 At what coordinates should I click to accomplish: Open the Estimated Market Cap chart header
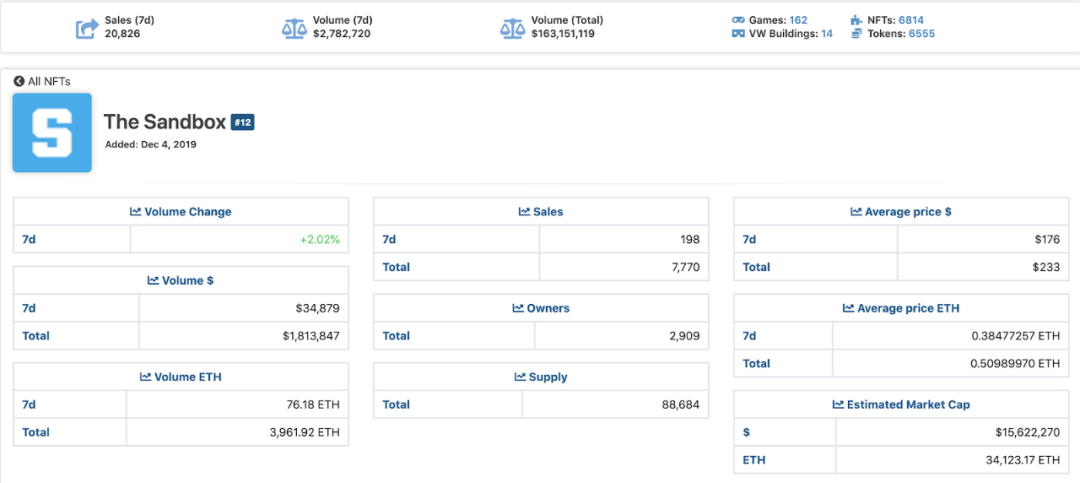coord(901,405)
